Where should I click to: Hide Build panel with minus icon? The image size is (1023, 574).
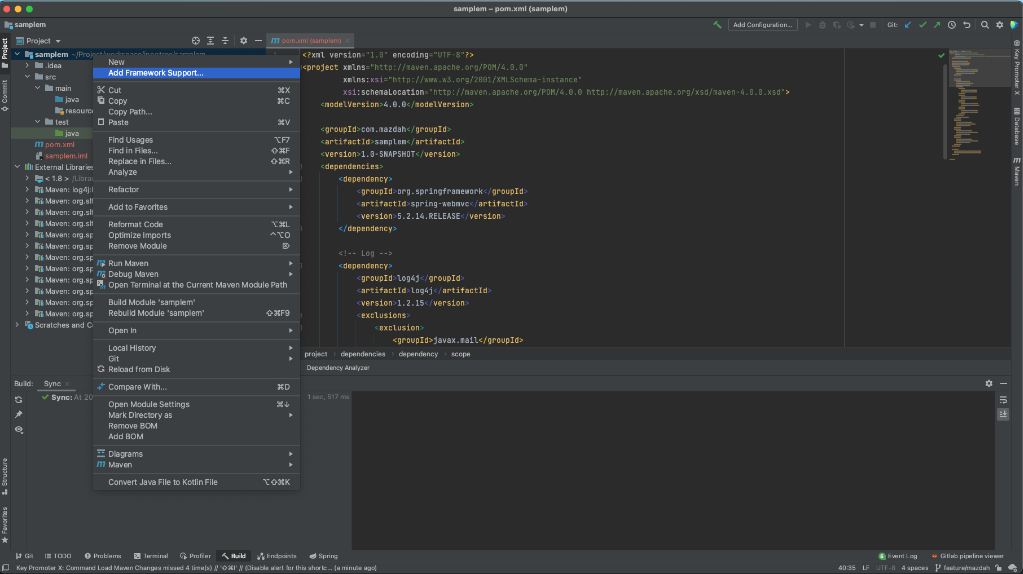pos(1003,384)
